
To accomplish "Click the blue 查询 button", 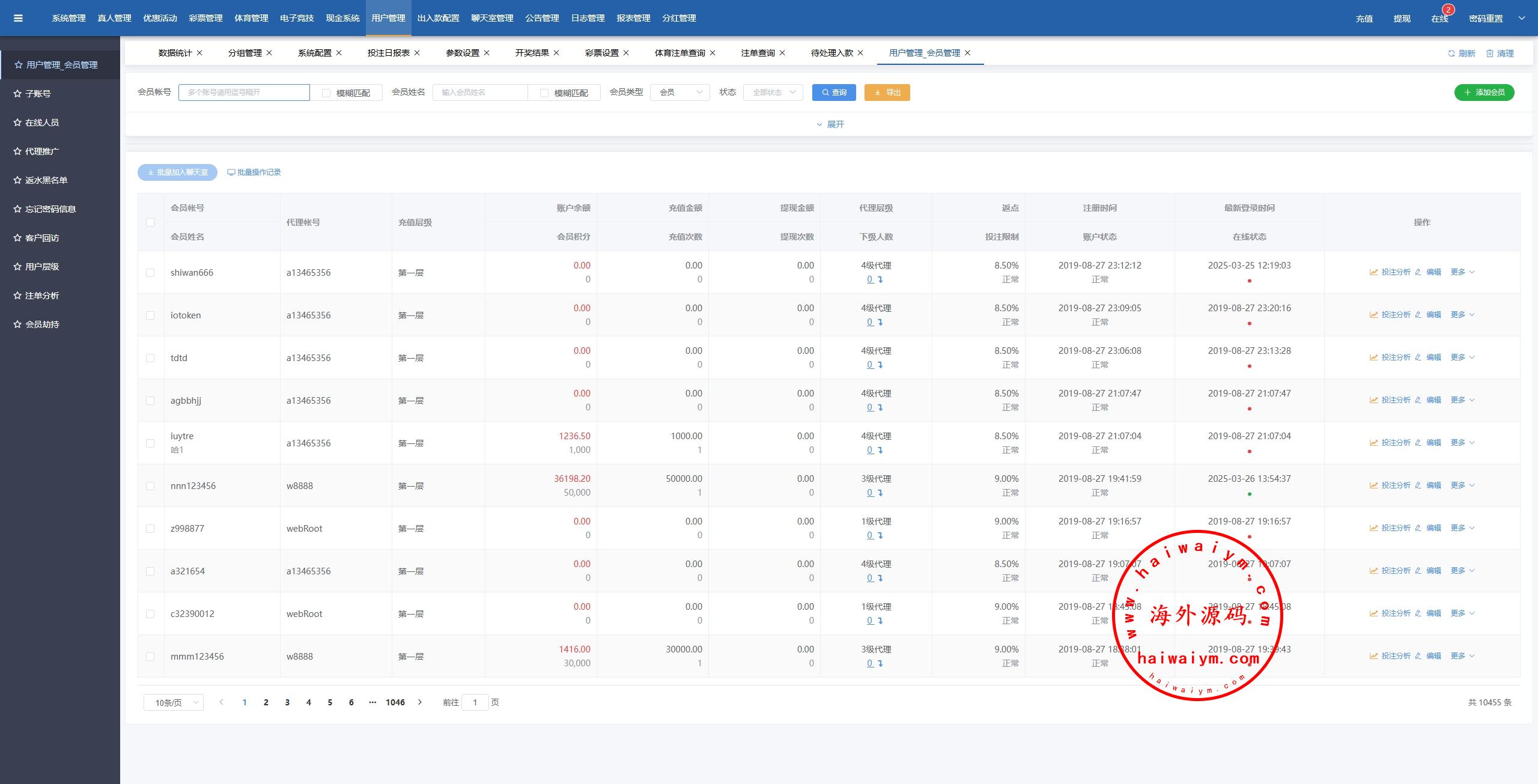I will (x=834, y=93).
